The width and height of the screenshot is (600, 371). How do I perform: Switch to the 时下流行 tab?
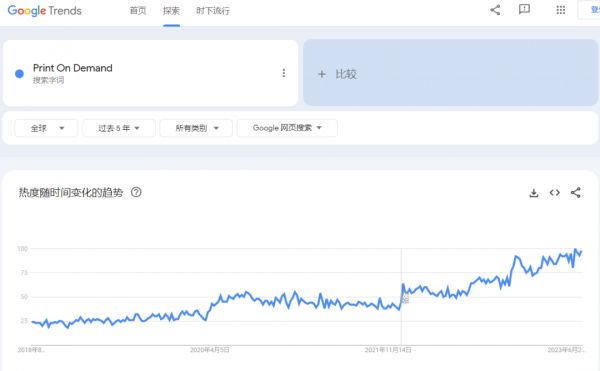click(x=213, y=11)
